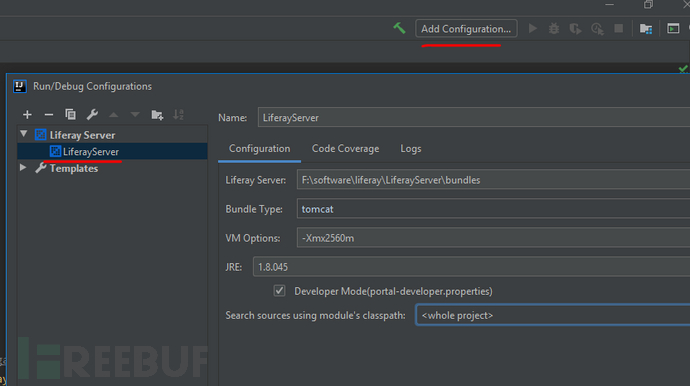
Task: Click the Run with Coverage shield icon
Action: click(x=575, y=29)
